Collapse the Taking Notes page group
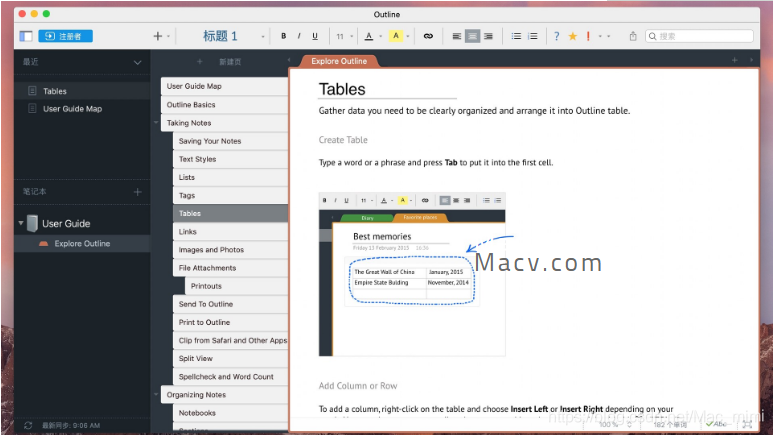Image resolution: width=774 pixels, height=435 pixels. [x=156, y=122]
